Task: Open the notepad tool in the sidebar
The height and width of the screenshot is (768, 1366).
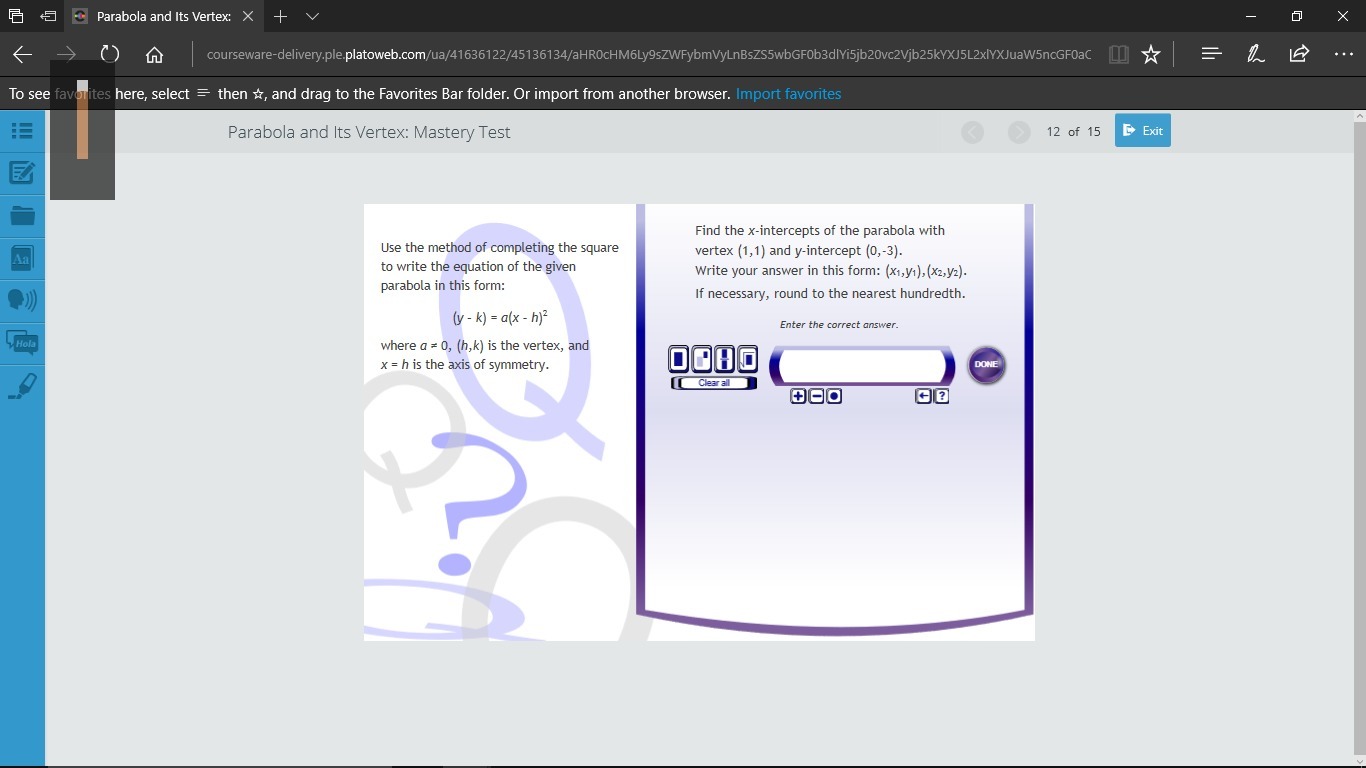Action: point(22,173)
